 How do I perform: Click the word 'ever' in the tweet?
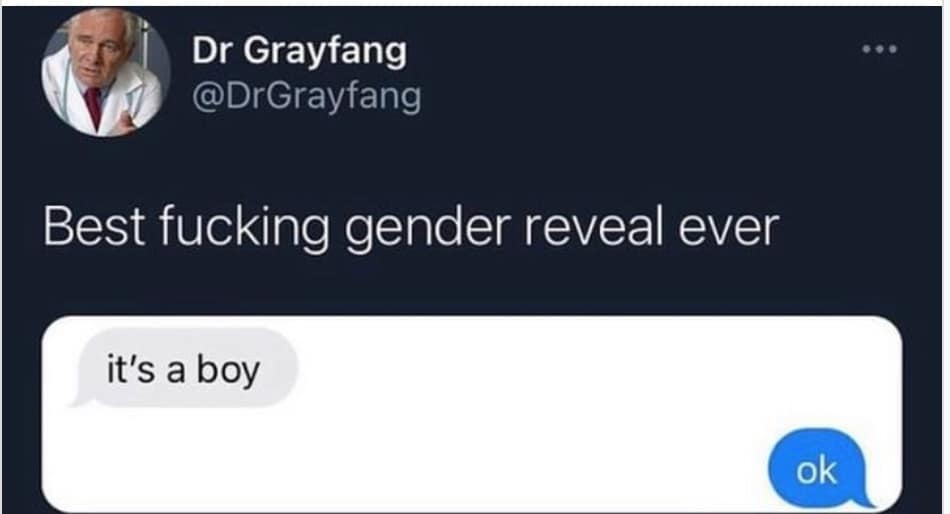click(x=729, y=229)
